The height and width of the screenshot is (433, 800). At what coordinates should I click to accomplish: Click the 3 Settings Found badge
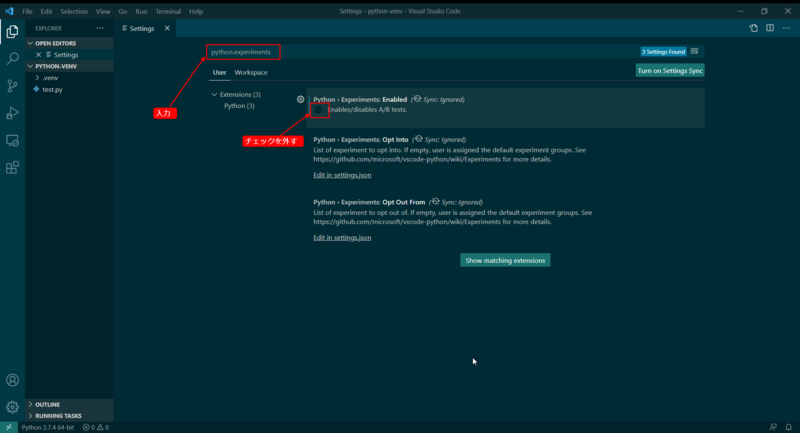(x=663, y=52)
